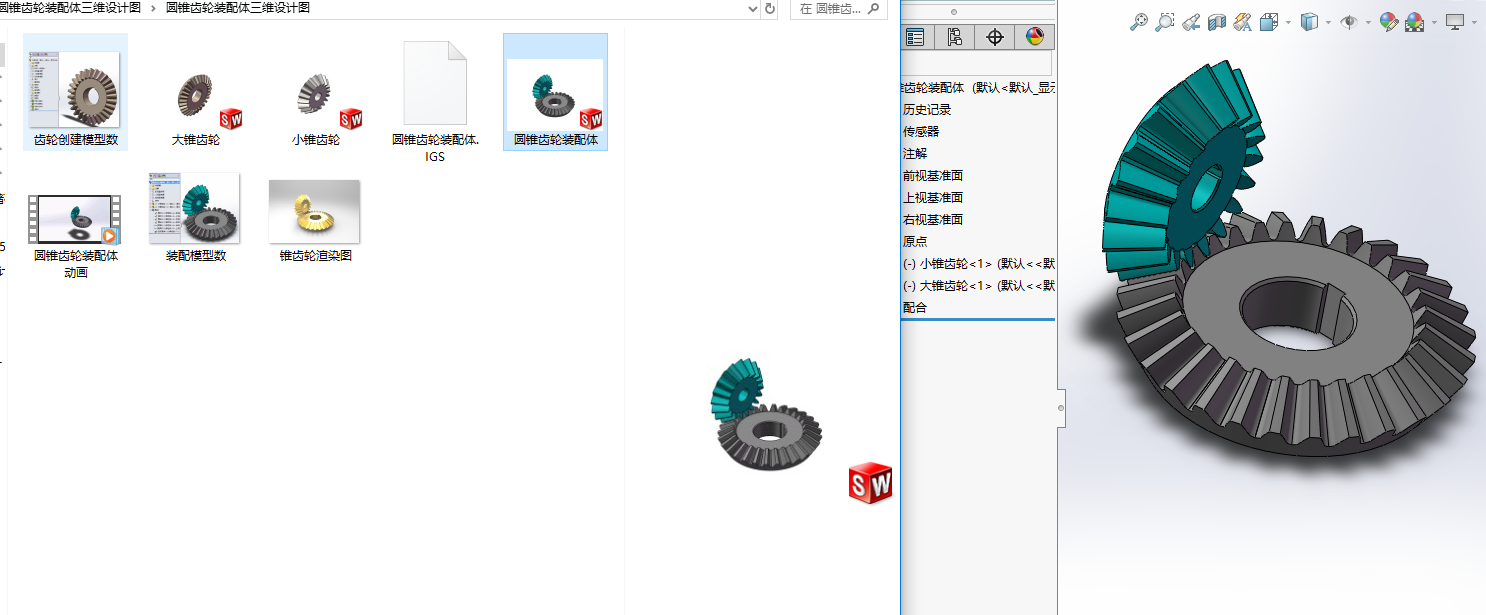Switch to the DimXpertManager tab

[x=994, y=37]
